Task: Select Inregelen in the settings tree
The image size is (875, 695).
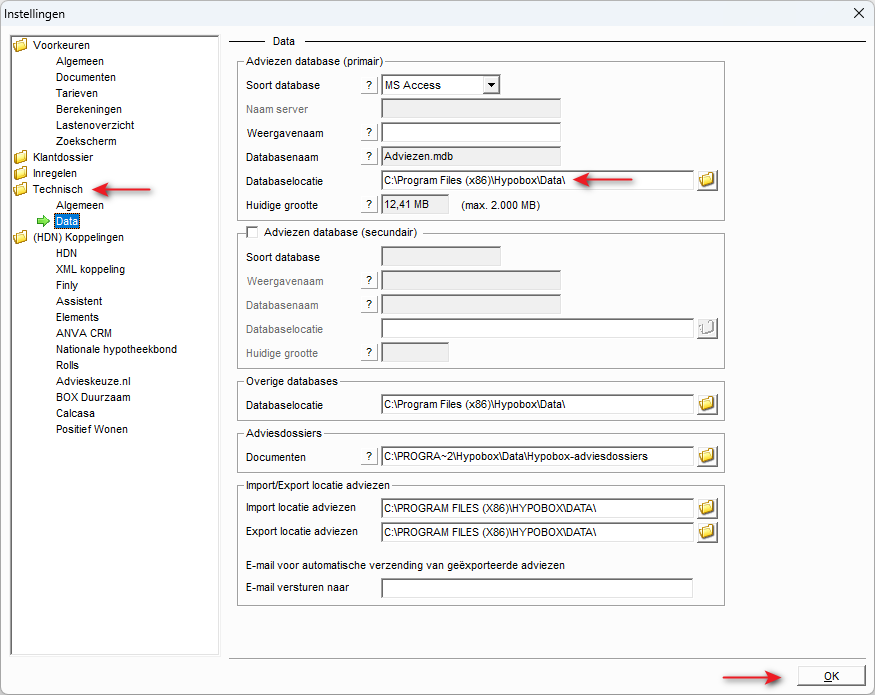Action: tap(55, 173)
